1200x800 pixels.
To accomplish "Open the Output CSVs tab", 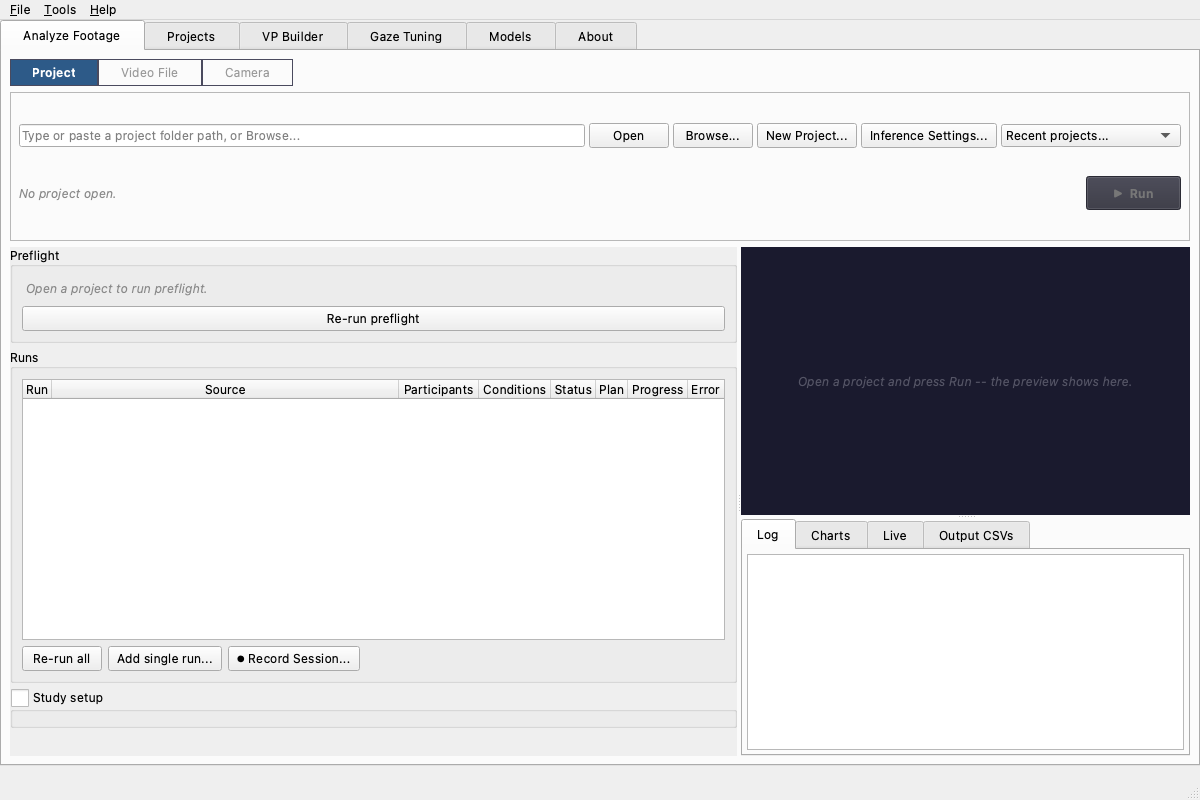I will (x=975, y=535).
